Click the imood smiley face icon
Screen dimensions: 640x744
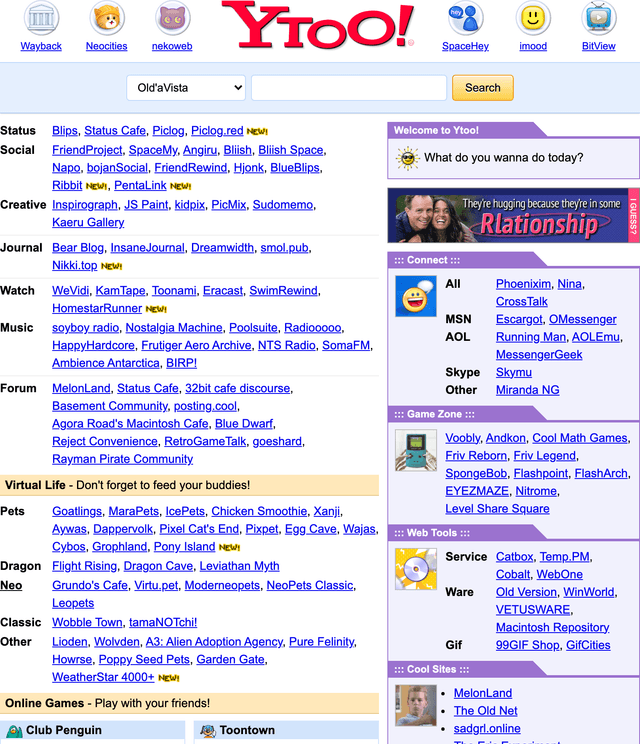coord(533,18)
